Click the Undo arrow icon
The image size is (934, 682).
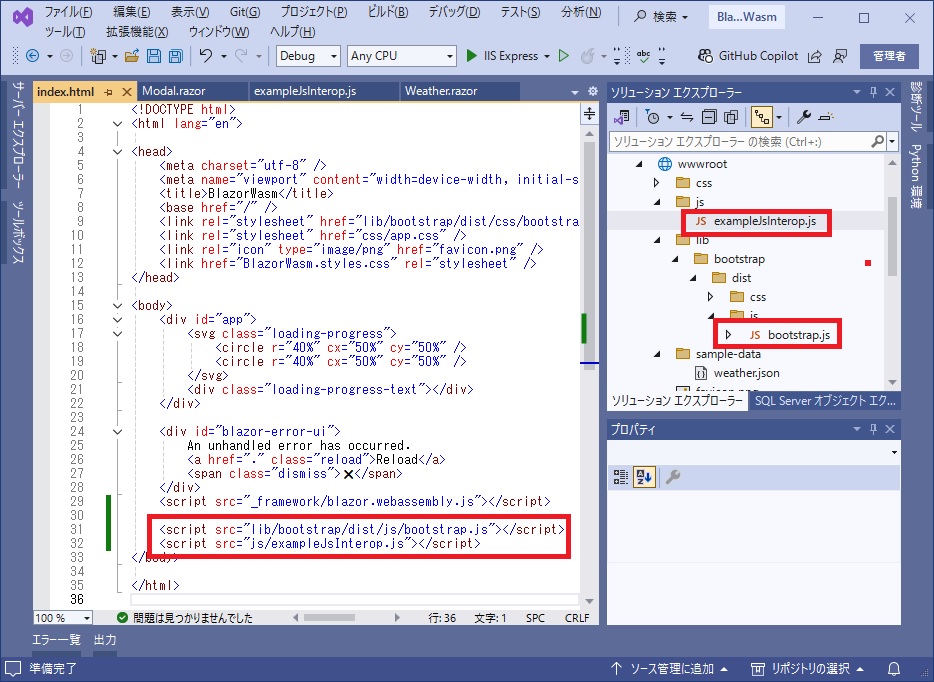pyautogui.click(x=206, y=56)
